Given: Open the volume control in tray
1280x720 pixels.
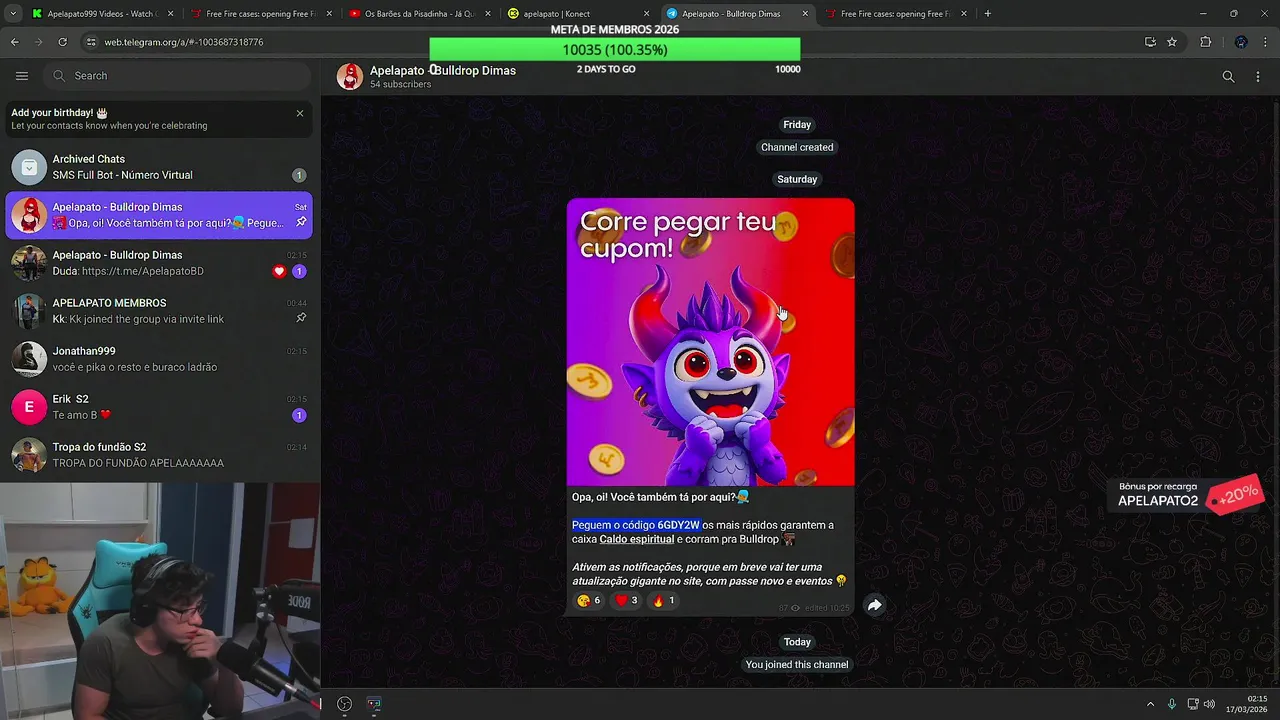Looking at the screenshot, I should tap(1209, 704).
